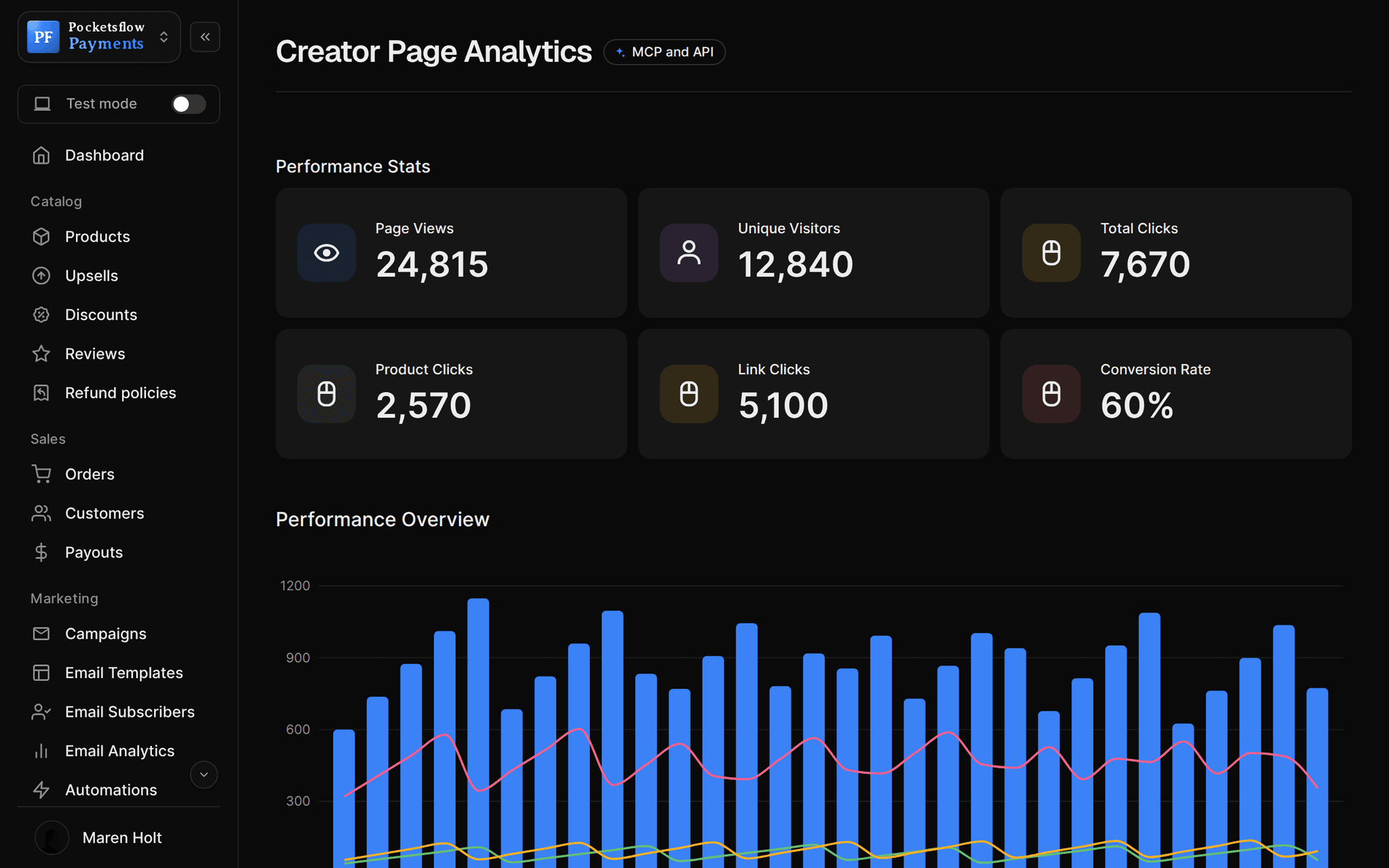Click the MCP and API badge
This screenshot has width=1389, height=868.
coord(664,52)
